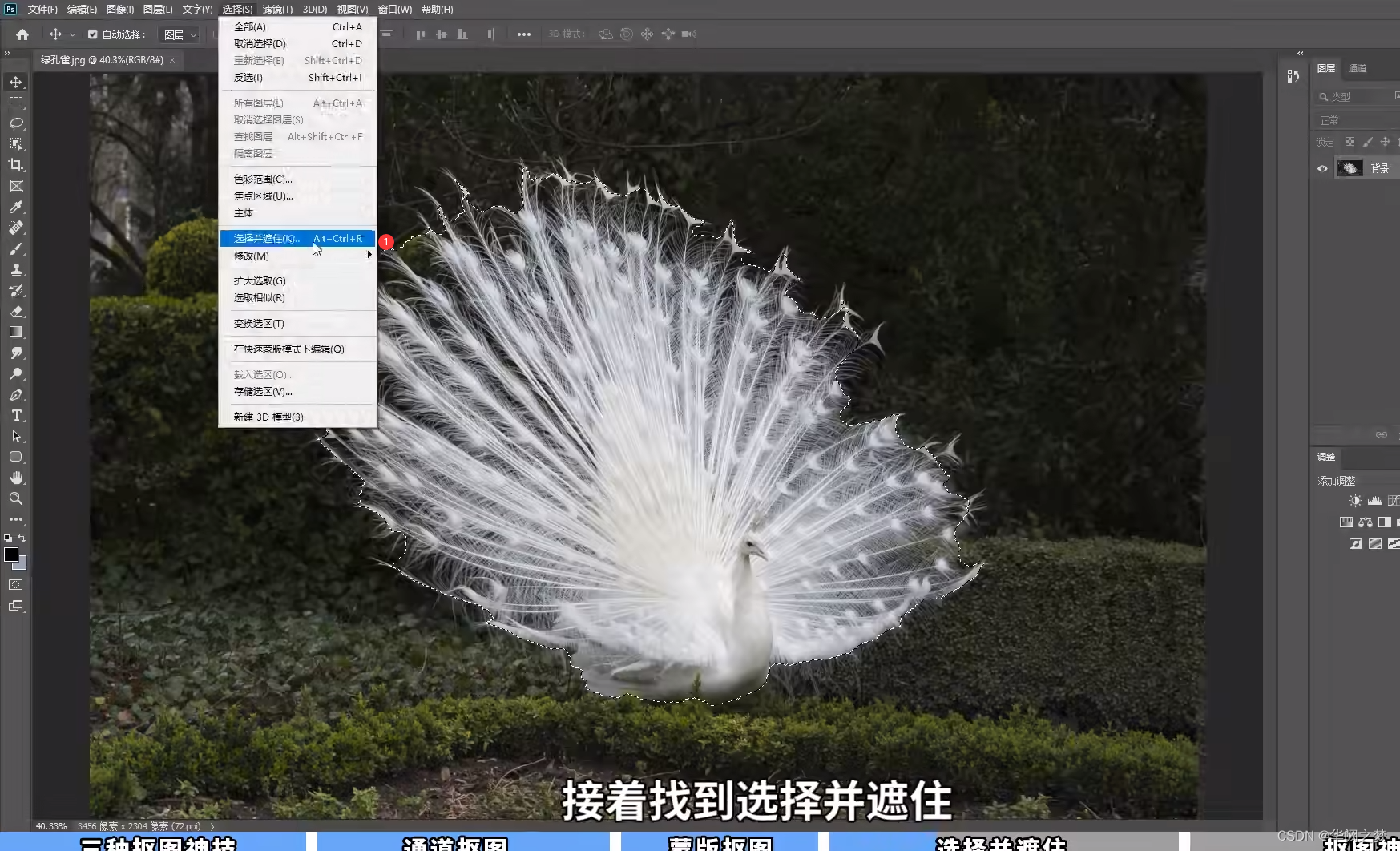
Task: Click the more options ellipsis in options bar
Action: [x=524, y=34]
